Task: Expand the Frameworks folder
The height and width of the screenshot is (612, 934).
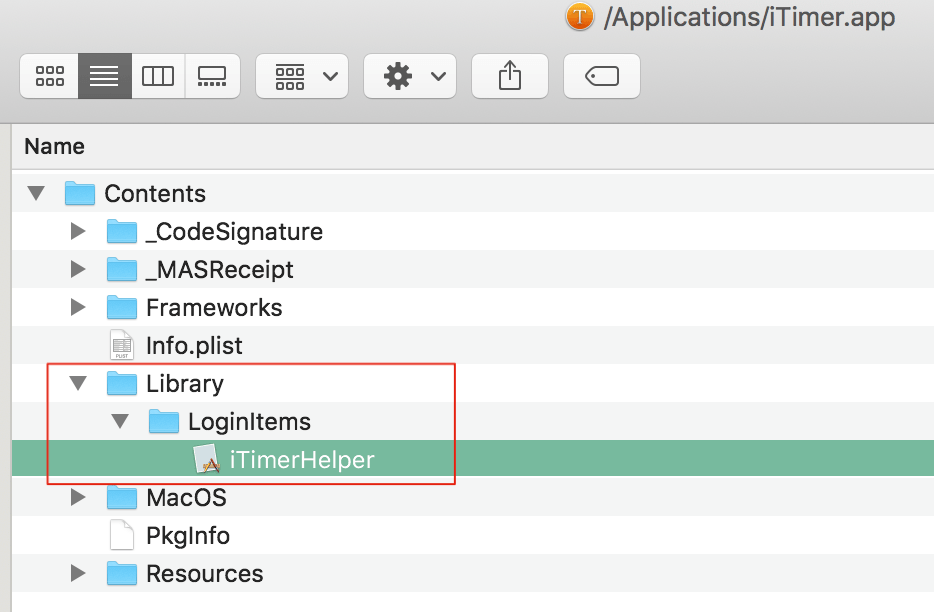Action: tap(78, 307)
